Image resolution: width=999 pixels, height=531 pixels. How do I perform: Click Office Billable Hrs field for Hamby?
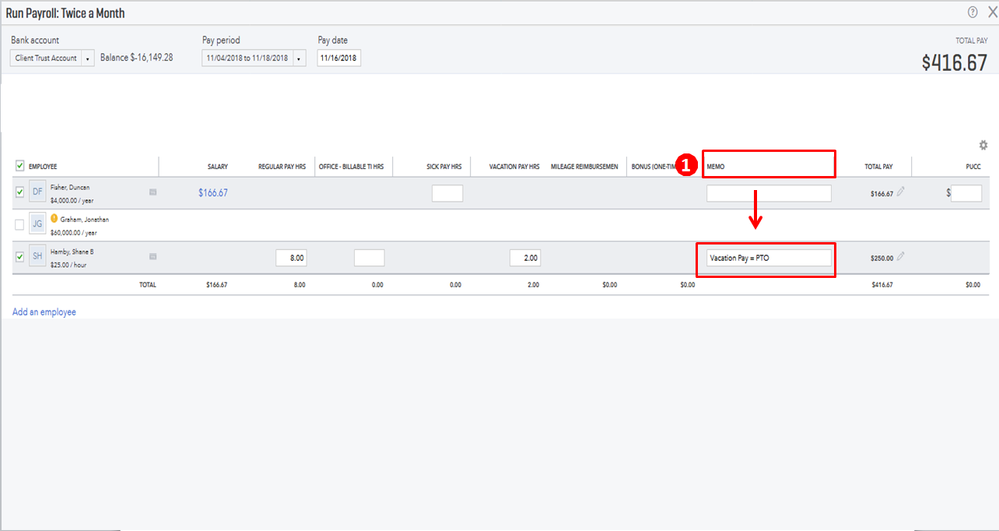(370, 258)
